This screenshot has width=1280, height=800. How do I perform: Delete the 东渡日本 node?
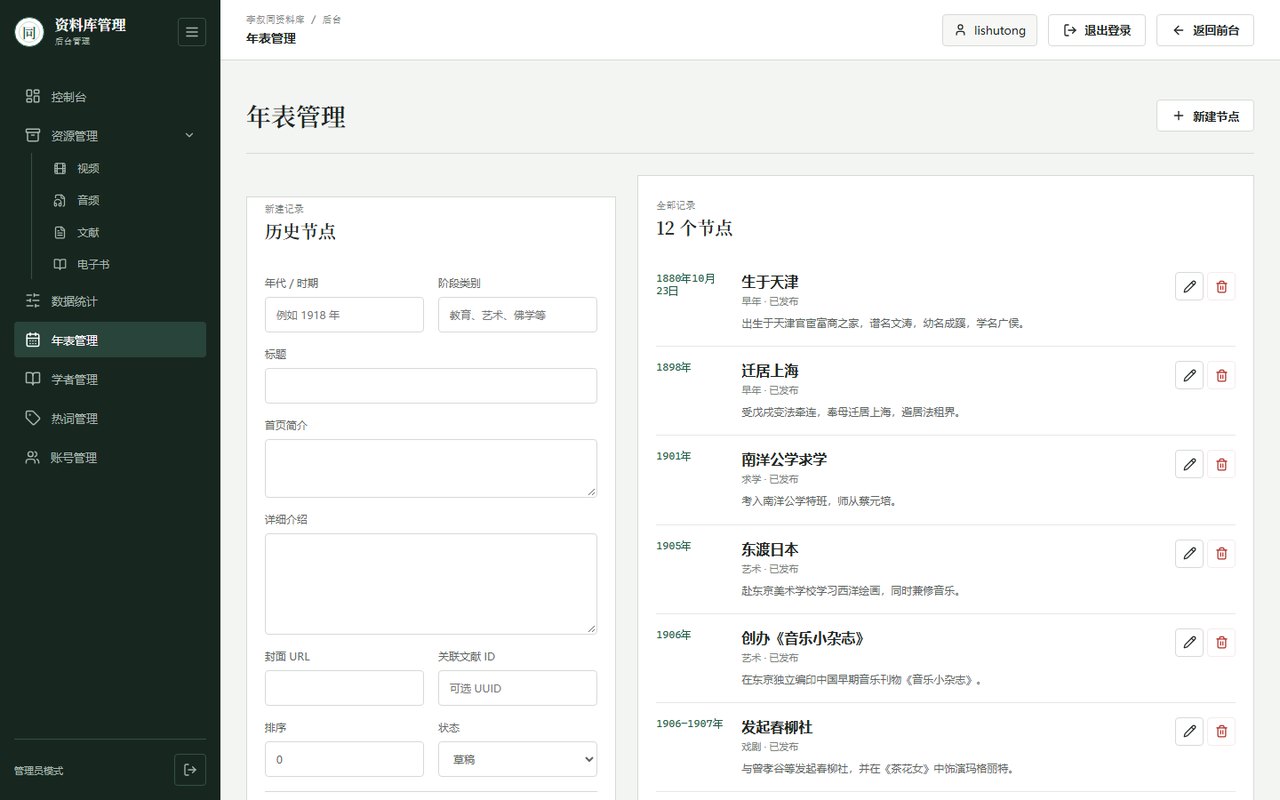pyautogui.click(x=1221, y=554)
